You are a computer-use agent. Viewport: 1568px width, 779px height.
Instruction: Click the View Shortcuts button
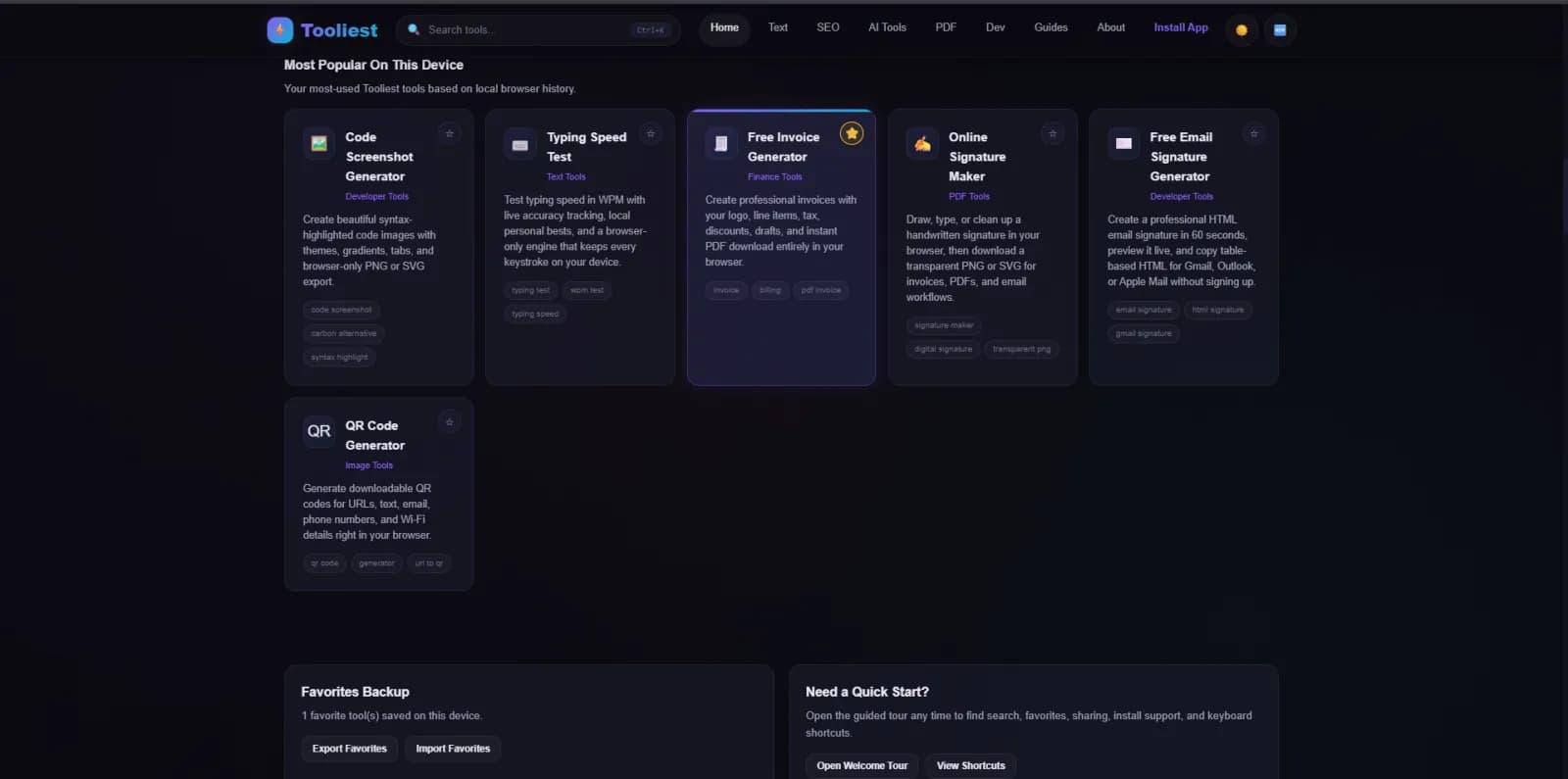click(971, 765)
